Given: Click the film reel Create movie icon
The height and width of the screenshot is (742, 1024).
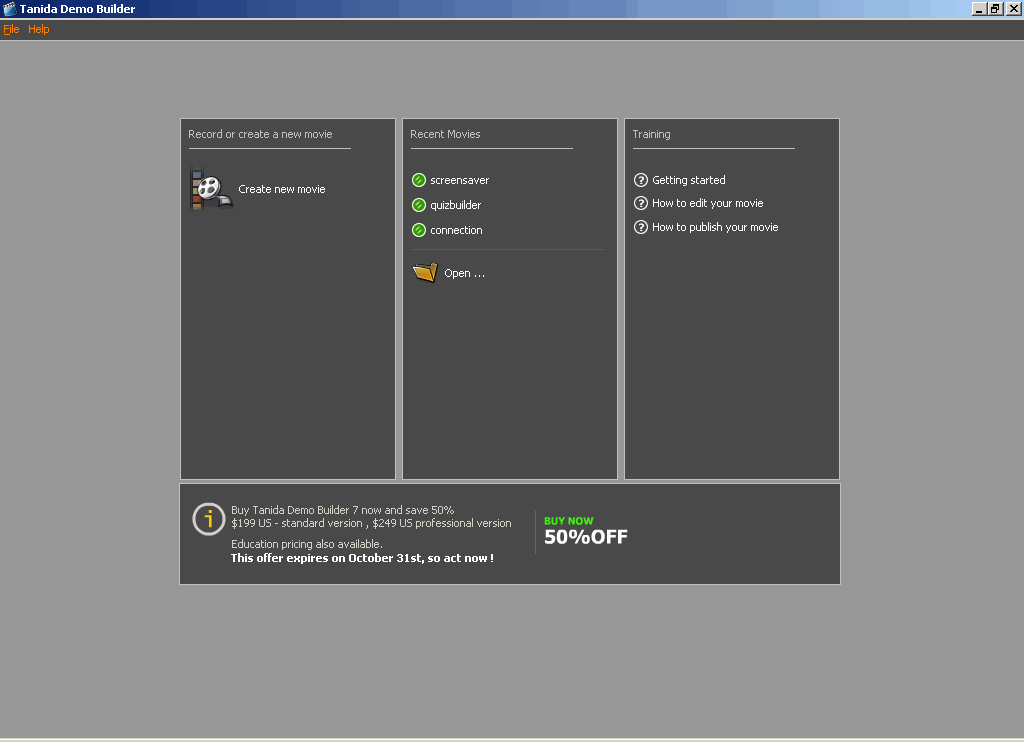Looking at the screenshot, I should (x=211, y=189).
